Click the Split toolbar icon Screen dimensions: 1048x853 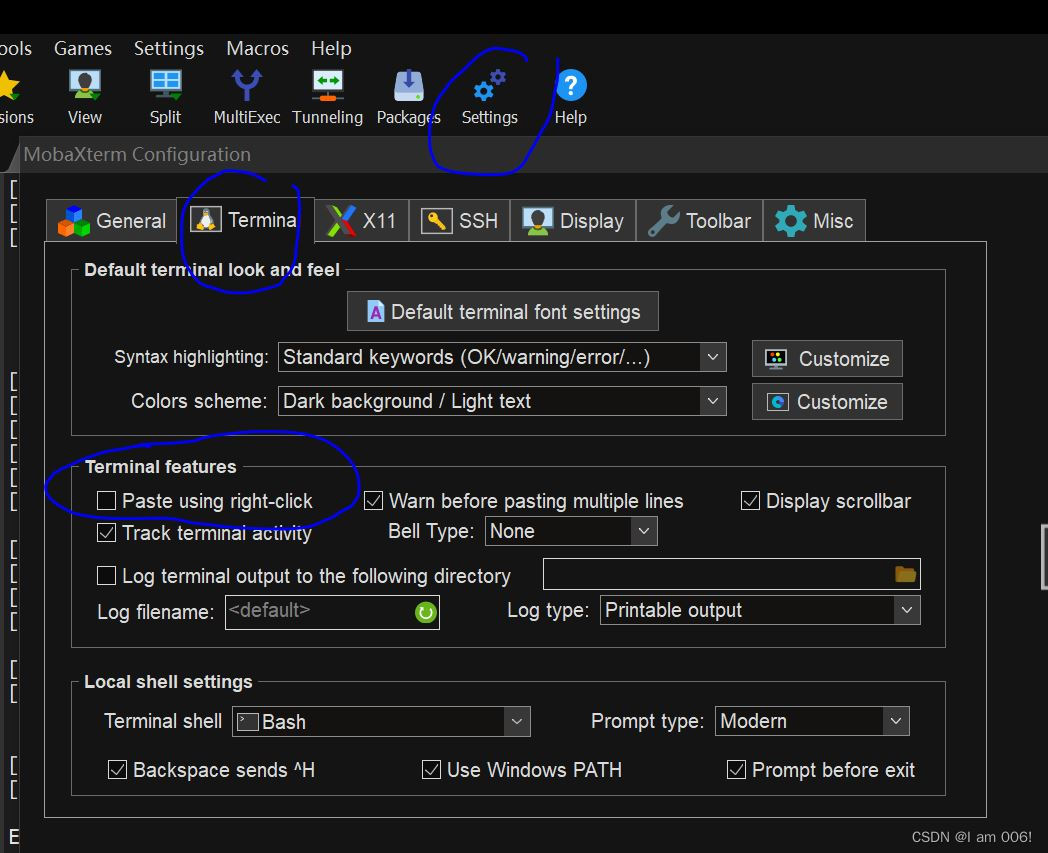point(165,97)
